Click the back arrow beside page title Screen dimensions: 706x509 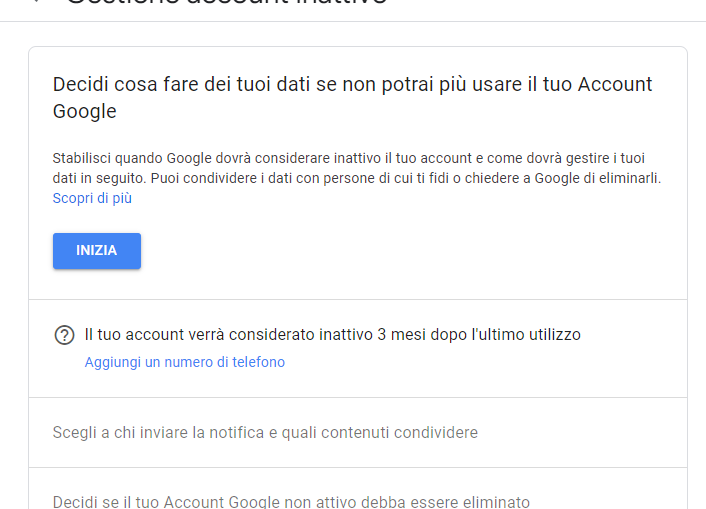click(38, 1)
